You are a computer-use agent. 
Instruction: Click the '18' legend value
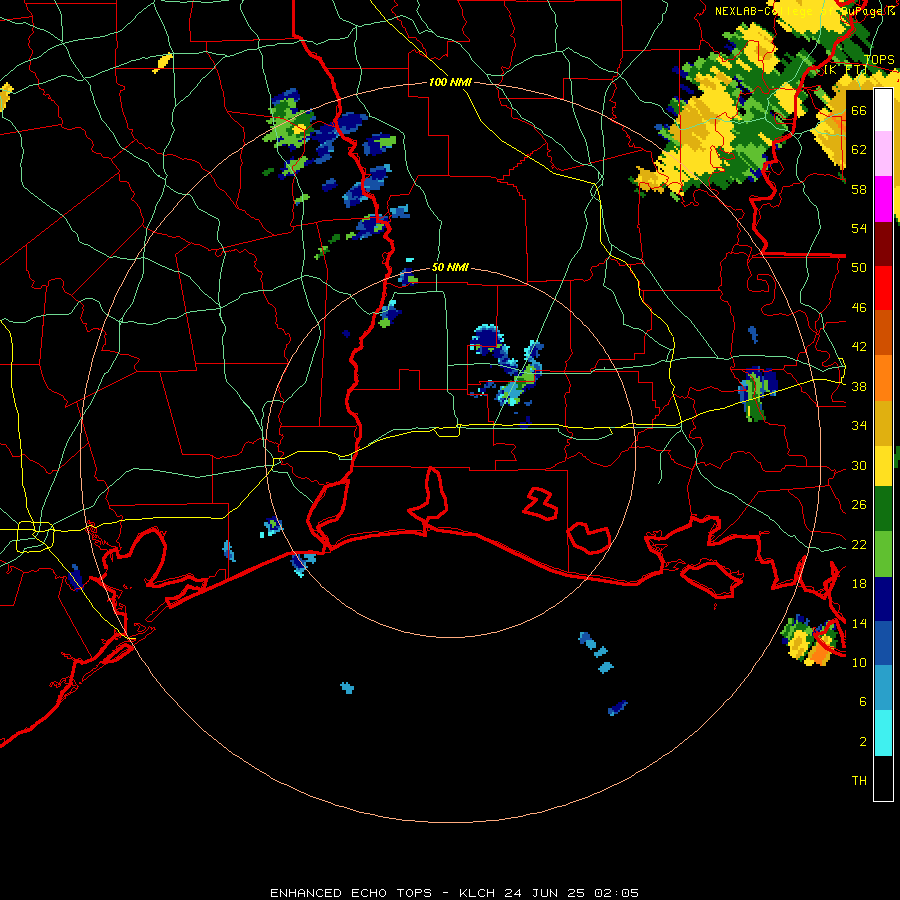pos(859,584)
